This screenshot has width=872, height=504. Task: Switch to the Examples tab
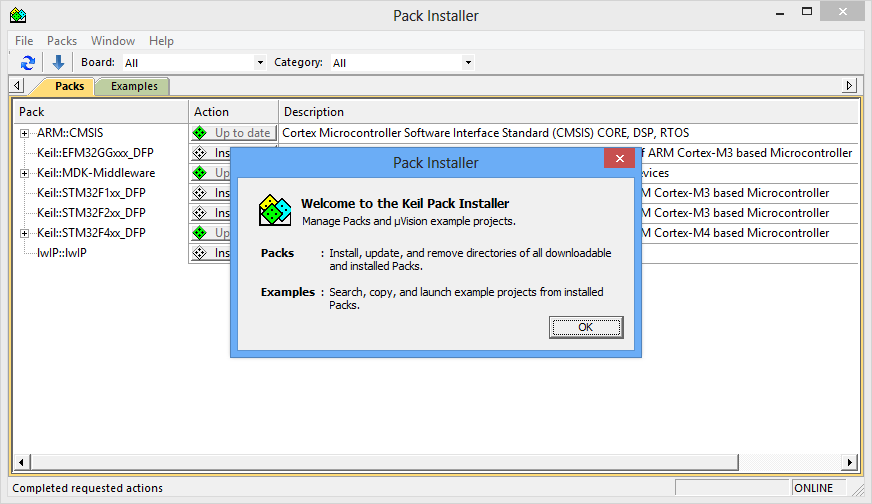click(134, 86)
